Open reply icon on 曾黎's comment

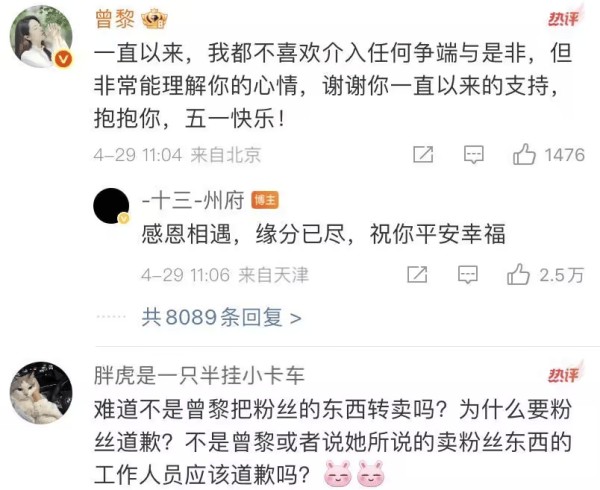click(474, 155)
